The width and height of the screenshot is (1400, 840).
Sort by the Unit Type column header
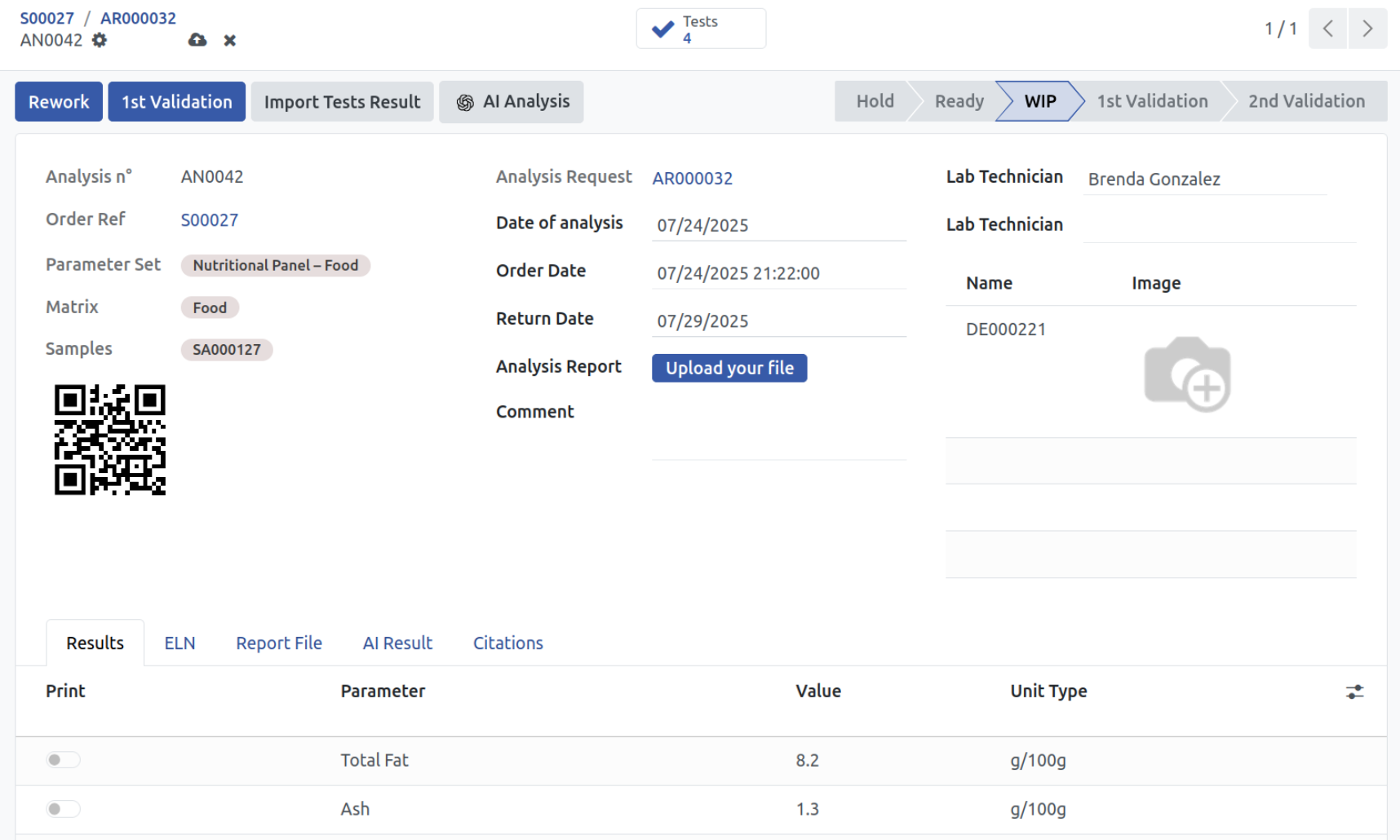1048,691
